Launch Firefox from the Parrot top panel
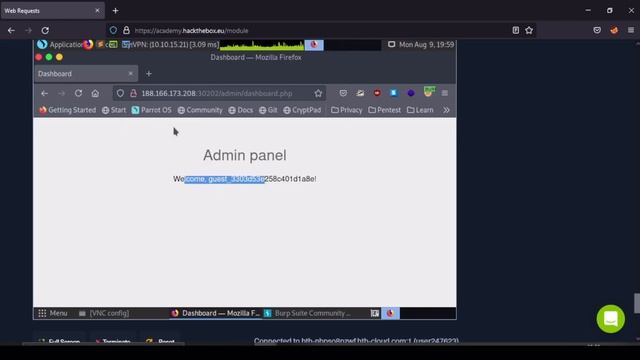The height and width of the screenshot is (360, 640). click(88, 44)
